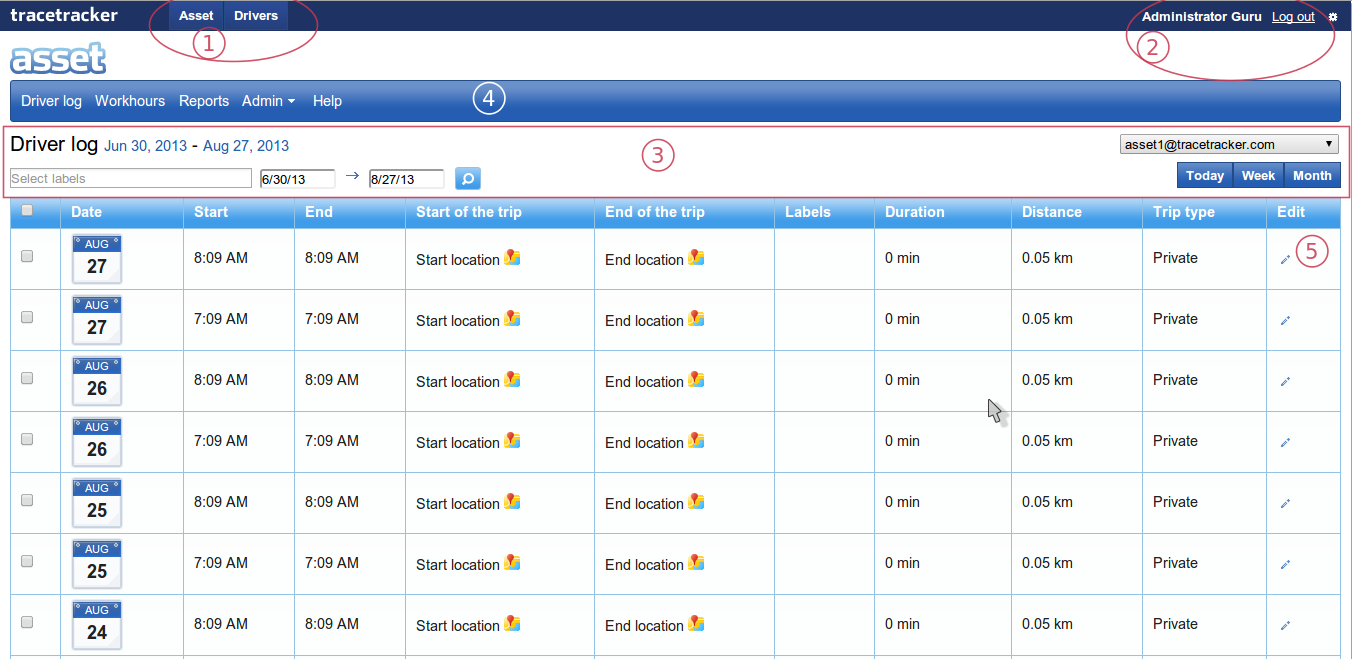The image size is (1352, 659).
Task: Click the Distance column header
Action: click(x=1052, y=212)
